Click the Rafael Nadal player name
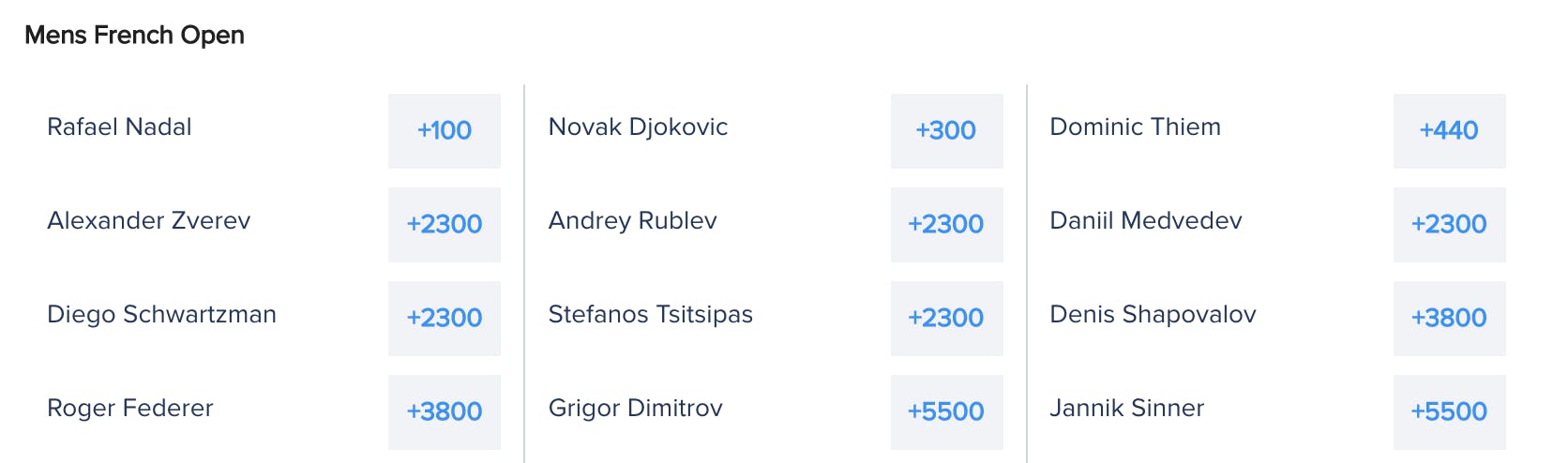1568x463 pixels. pos(119,127)
